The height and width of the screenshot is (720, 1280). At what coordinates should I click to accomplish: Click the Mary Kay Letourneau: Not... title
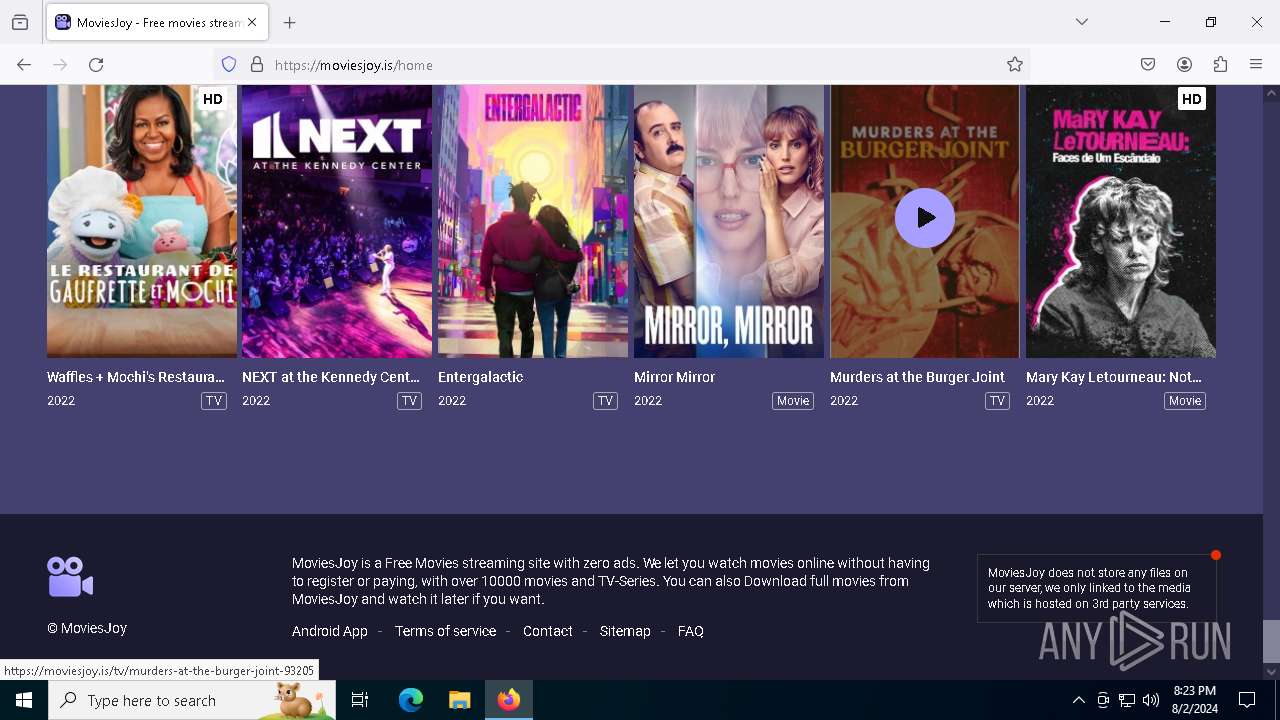1114,377
